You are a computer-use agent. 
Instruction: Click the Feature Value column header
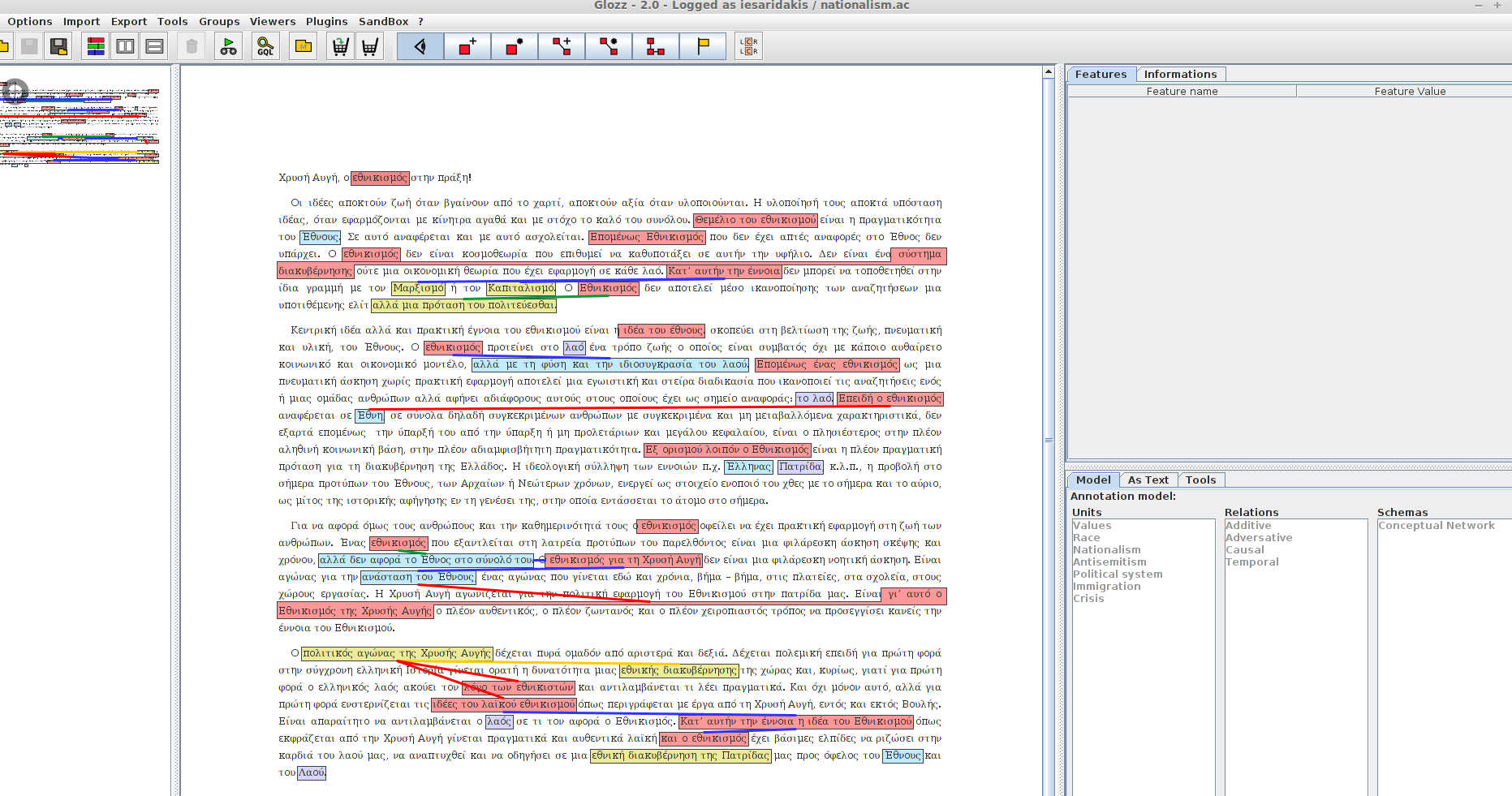(x=1410, y=91)
